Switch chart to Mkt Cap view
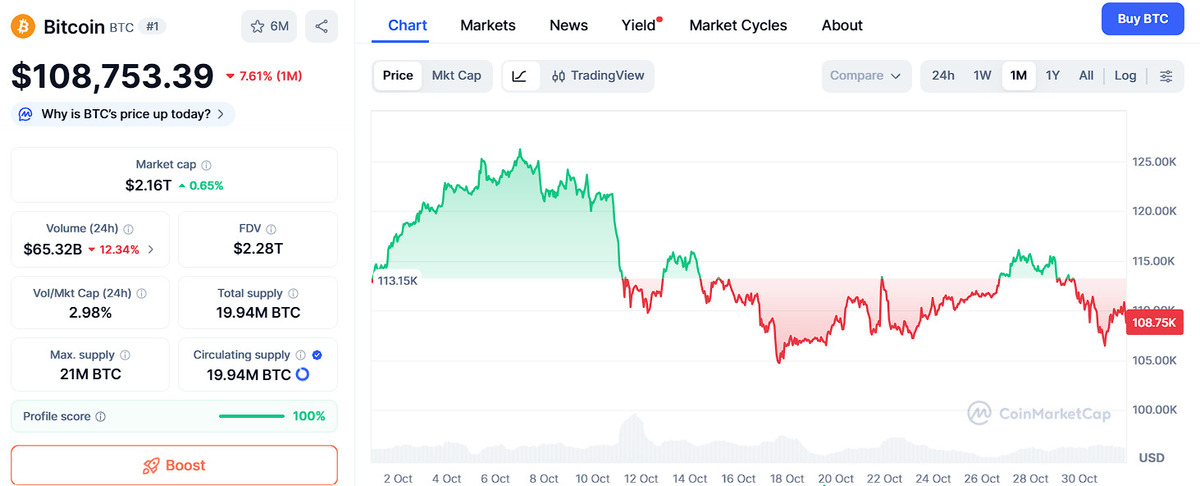Viewport: 1200px width, 486px height. point(456,76)
